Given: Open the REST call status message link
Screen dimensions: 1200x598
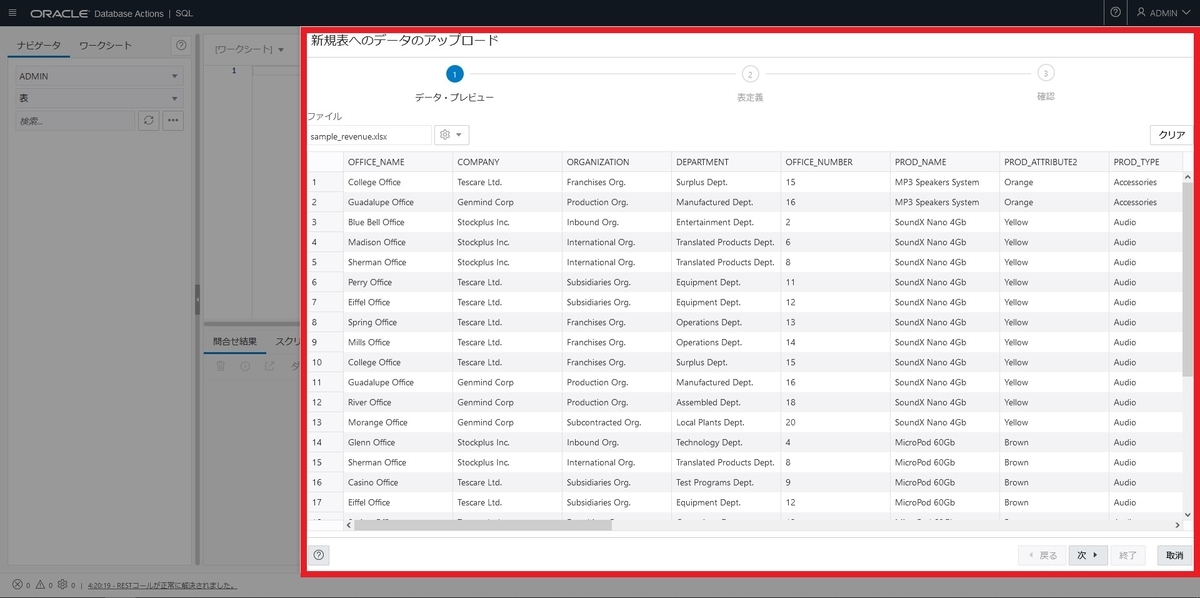Looking at the screenshot, I should [162, 585].
